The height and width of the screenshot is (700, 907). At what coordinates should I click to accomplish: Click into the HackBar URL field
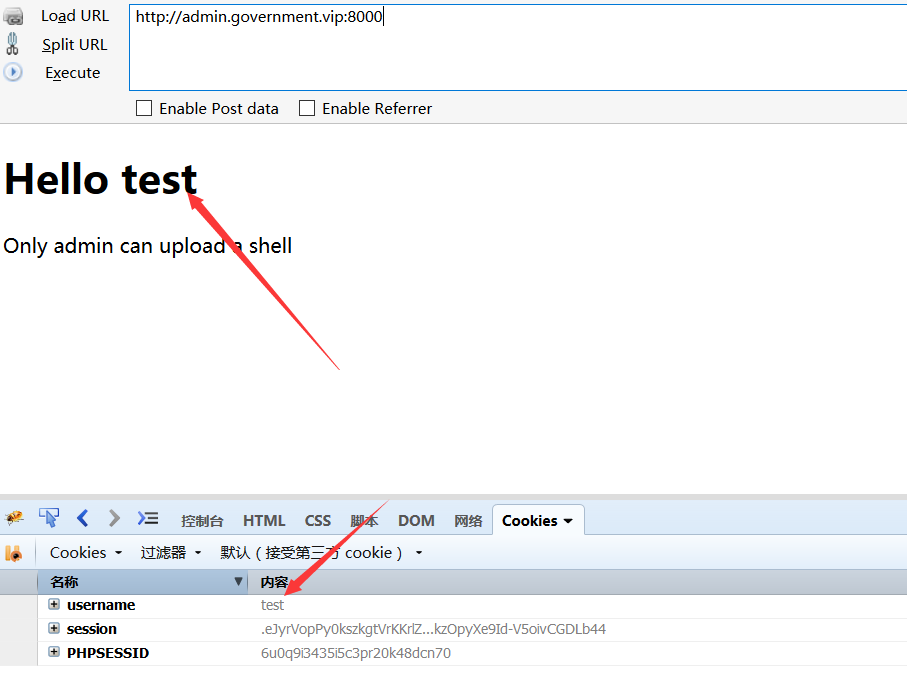click(518, 47)
